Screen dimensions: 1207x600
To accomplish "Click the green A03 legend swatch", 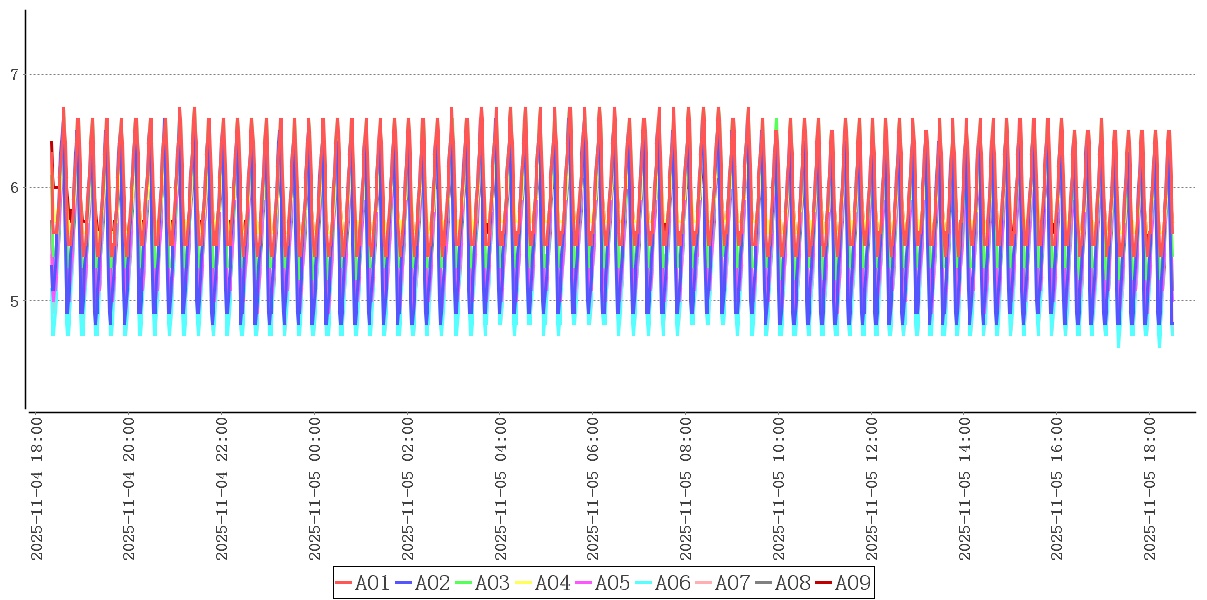I will click(x=464, y=583).
